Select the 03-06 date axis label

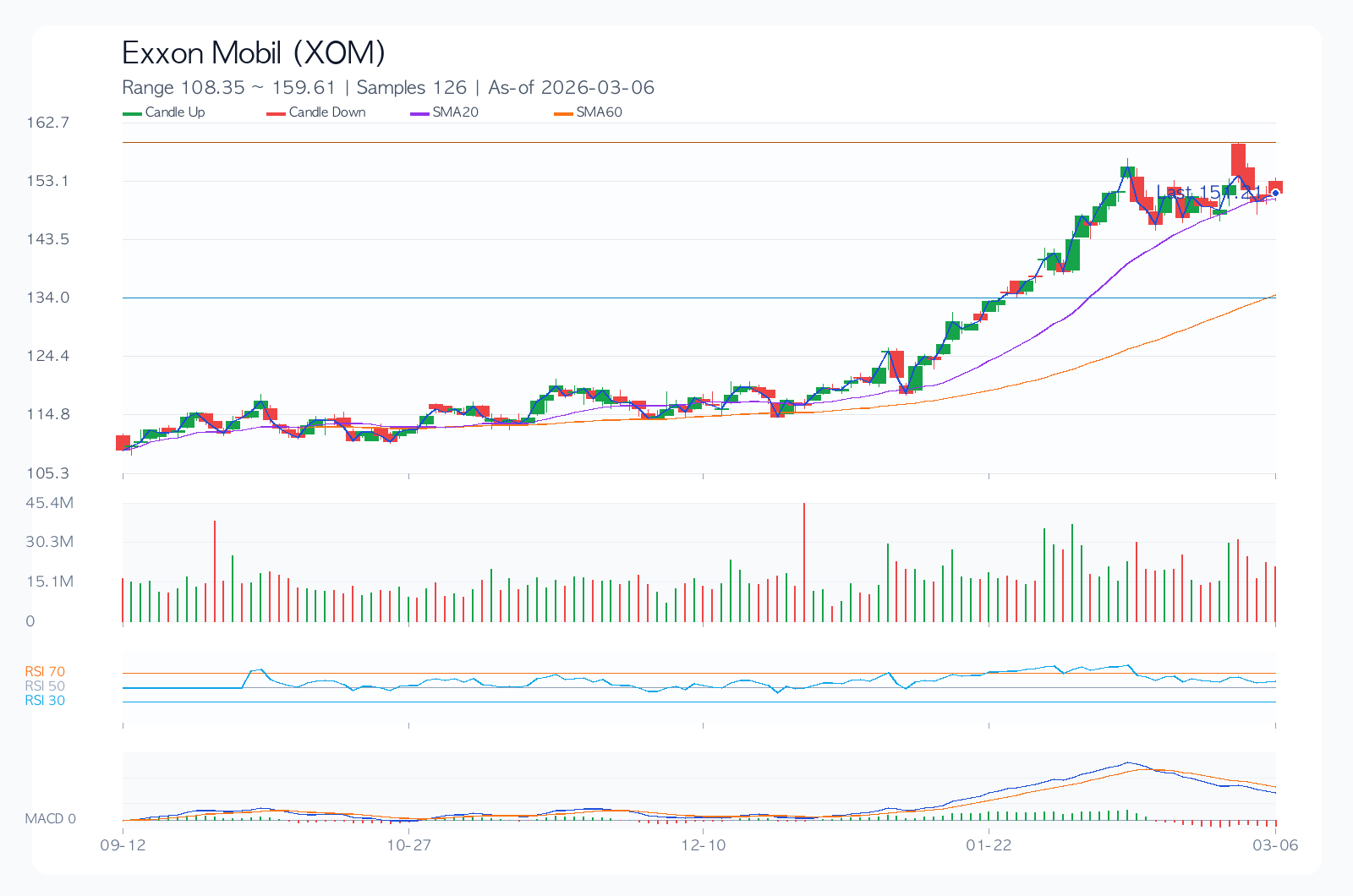click(x=1275, y=845)
